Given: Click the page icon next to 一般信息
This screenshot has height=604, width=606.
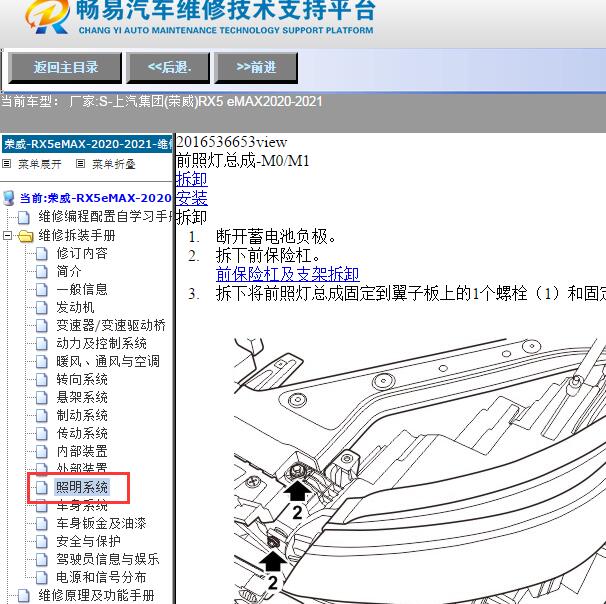Looking at the screenshot, I should tap(42, 290).
